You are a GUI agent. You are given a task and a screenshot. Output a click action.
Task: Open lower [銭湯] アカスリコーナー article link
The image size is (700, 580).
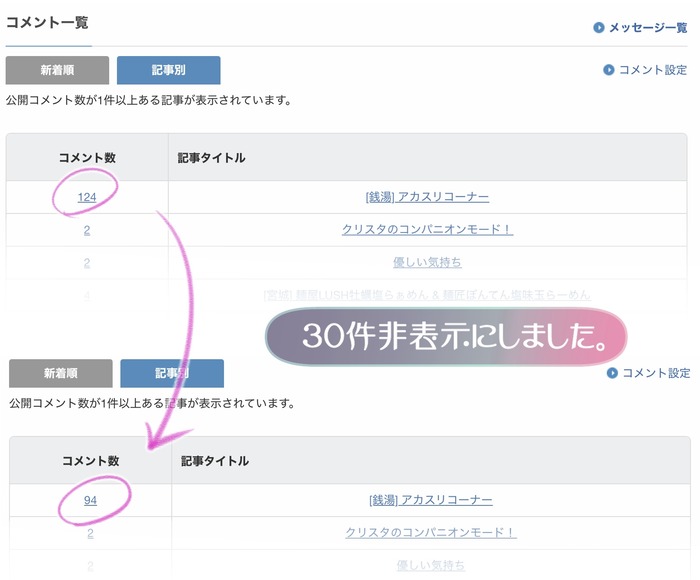pyautogui.click(x=431, y=500)
